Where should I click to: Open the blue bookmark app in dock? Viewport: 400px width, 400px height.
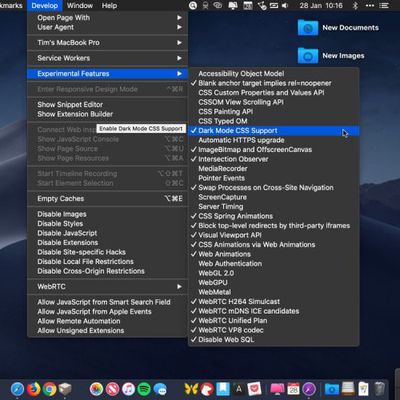point(223,389)
